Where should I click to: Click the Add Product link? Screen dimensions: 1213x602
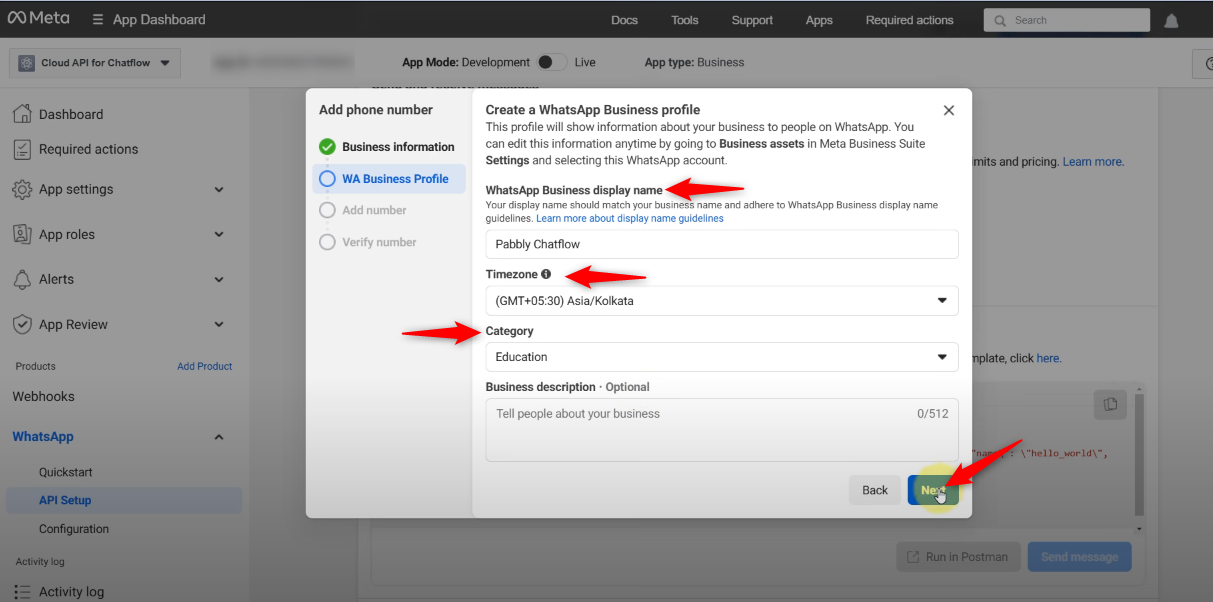pyautogui.click(x=204, y=366)
